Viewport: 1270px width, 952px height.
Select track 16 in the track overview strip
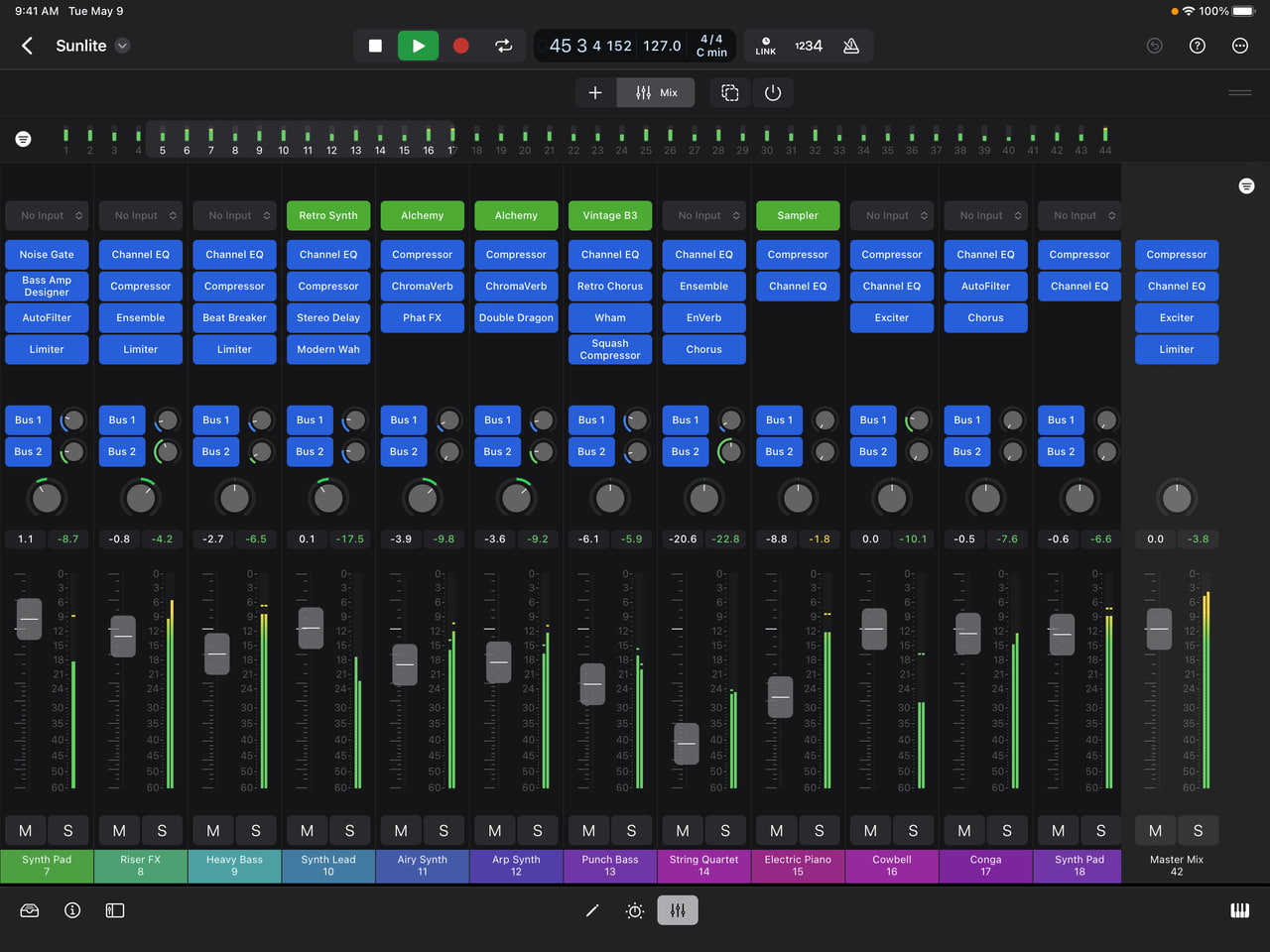coord(427,140)
